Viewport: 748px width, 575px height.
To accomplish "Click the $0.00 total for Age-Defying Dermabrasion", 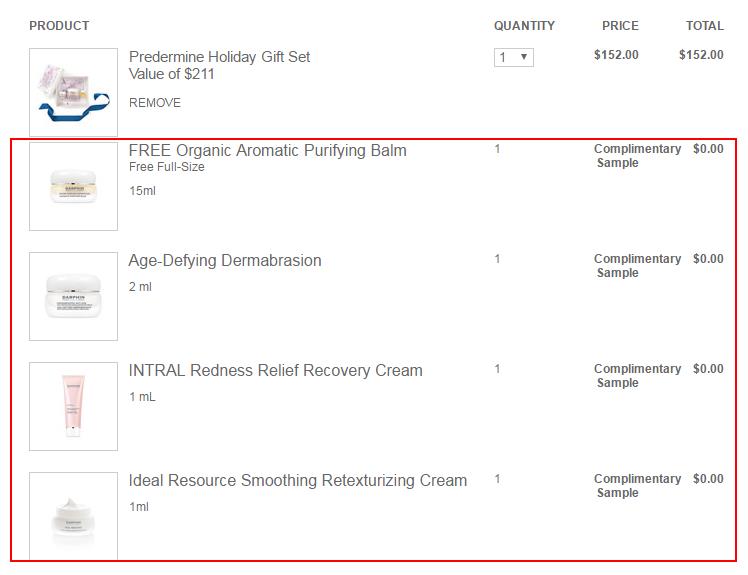I will point(708,259).
